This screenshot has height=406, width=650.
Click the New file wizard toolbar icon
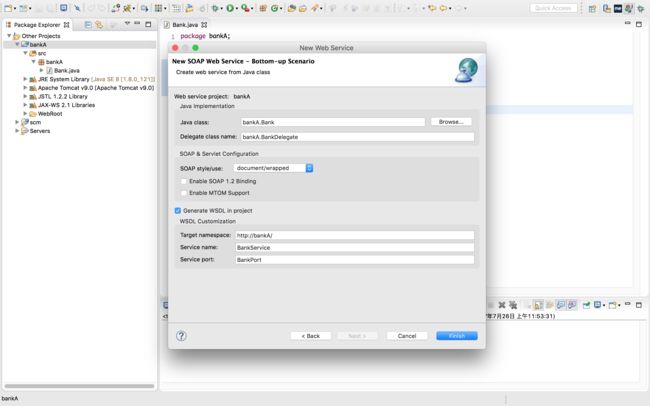tap(8, 8)
